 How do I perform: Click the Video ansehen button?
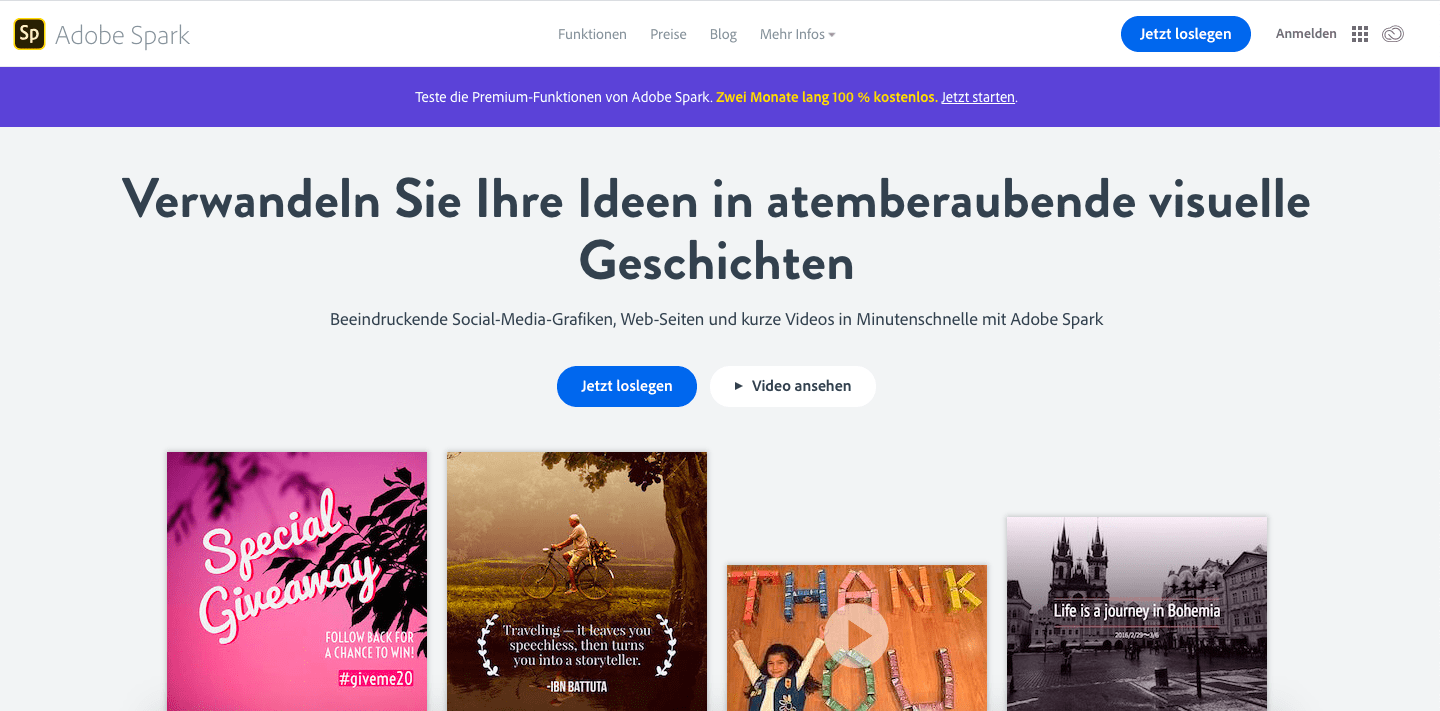click(793, 386)
